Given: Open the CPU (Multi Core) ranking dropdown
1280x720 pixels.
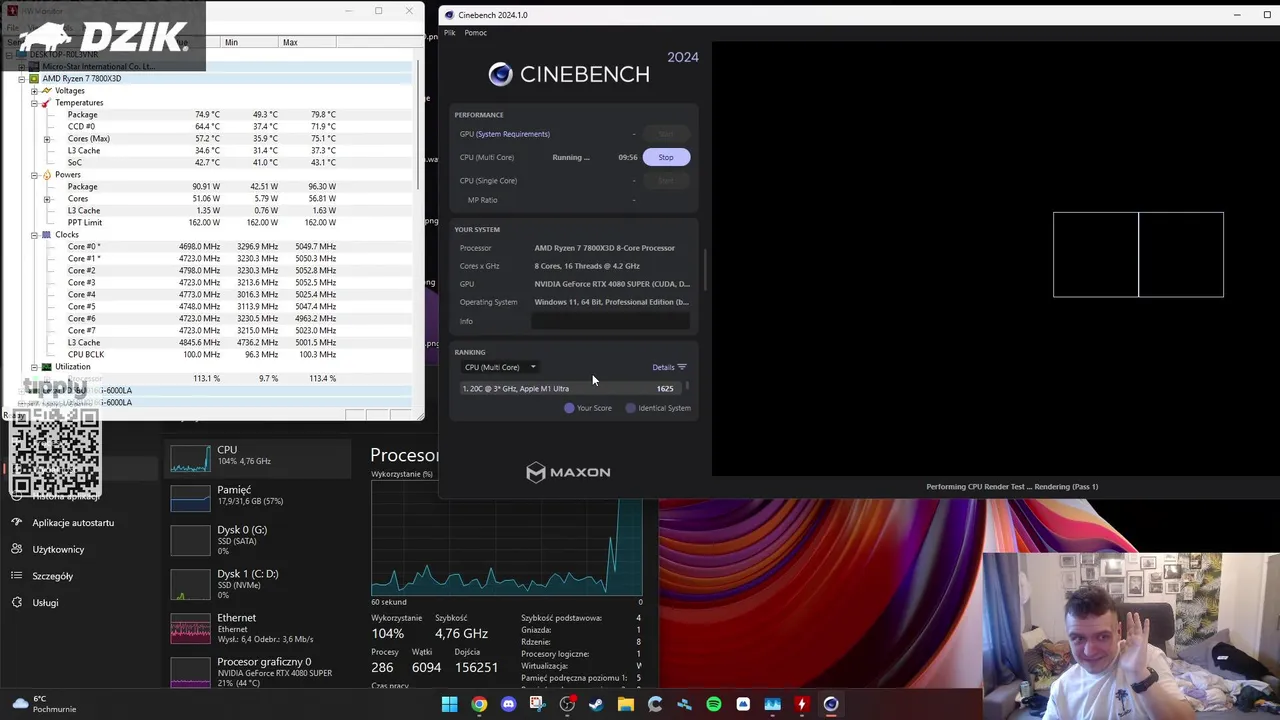Looking at the screenshot, I should pos(499,367).
